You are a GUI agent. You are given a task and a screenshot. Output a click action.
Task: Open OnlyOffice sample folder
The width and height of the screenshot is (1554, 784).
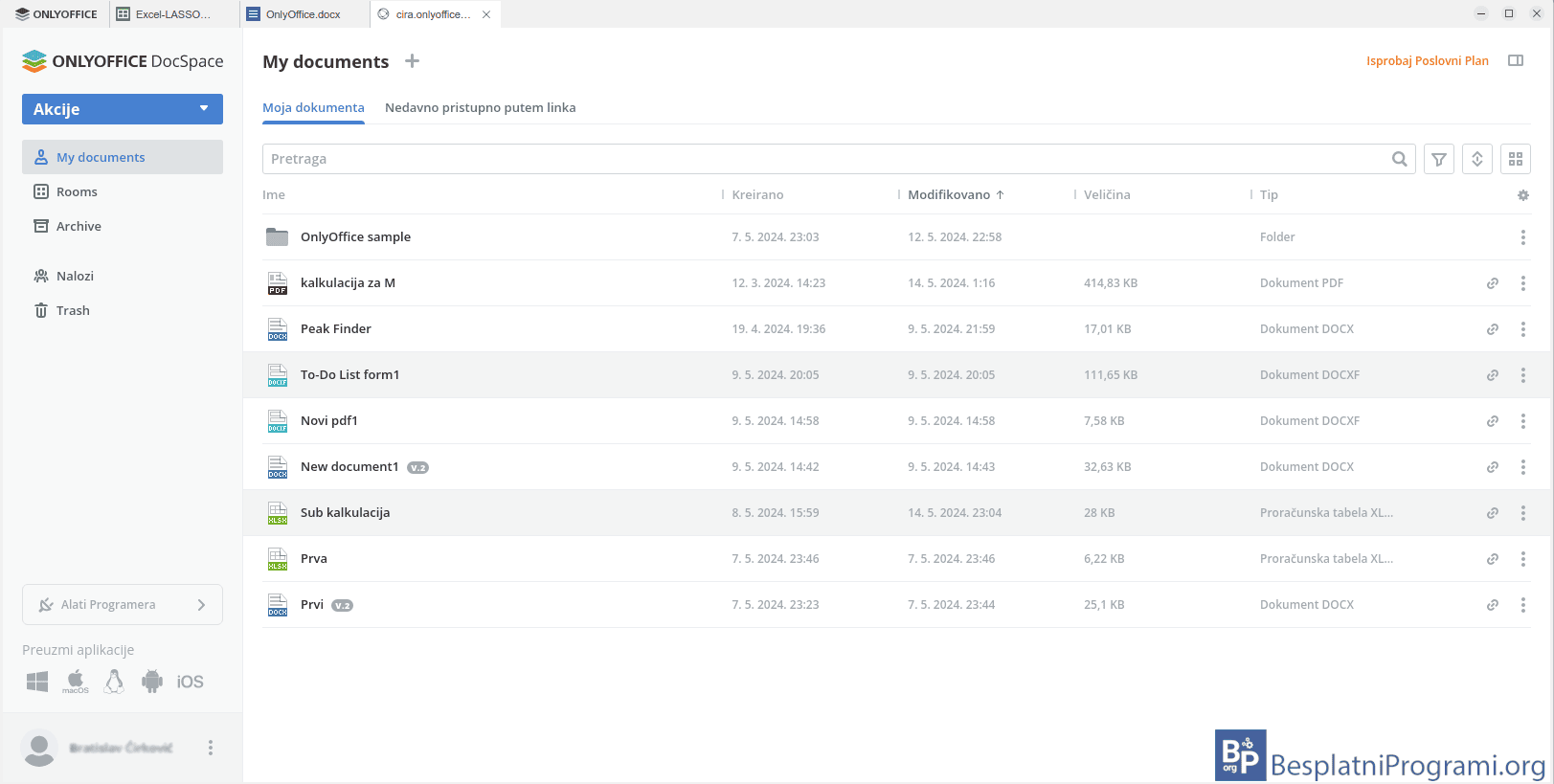tap(355, 237)
